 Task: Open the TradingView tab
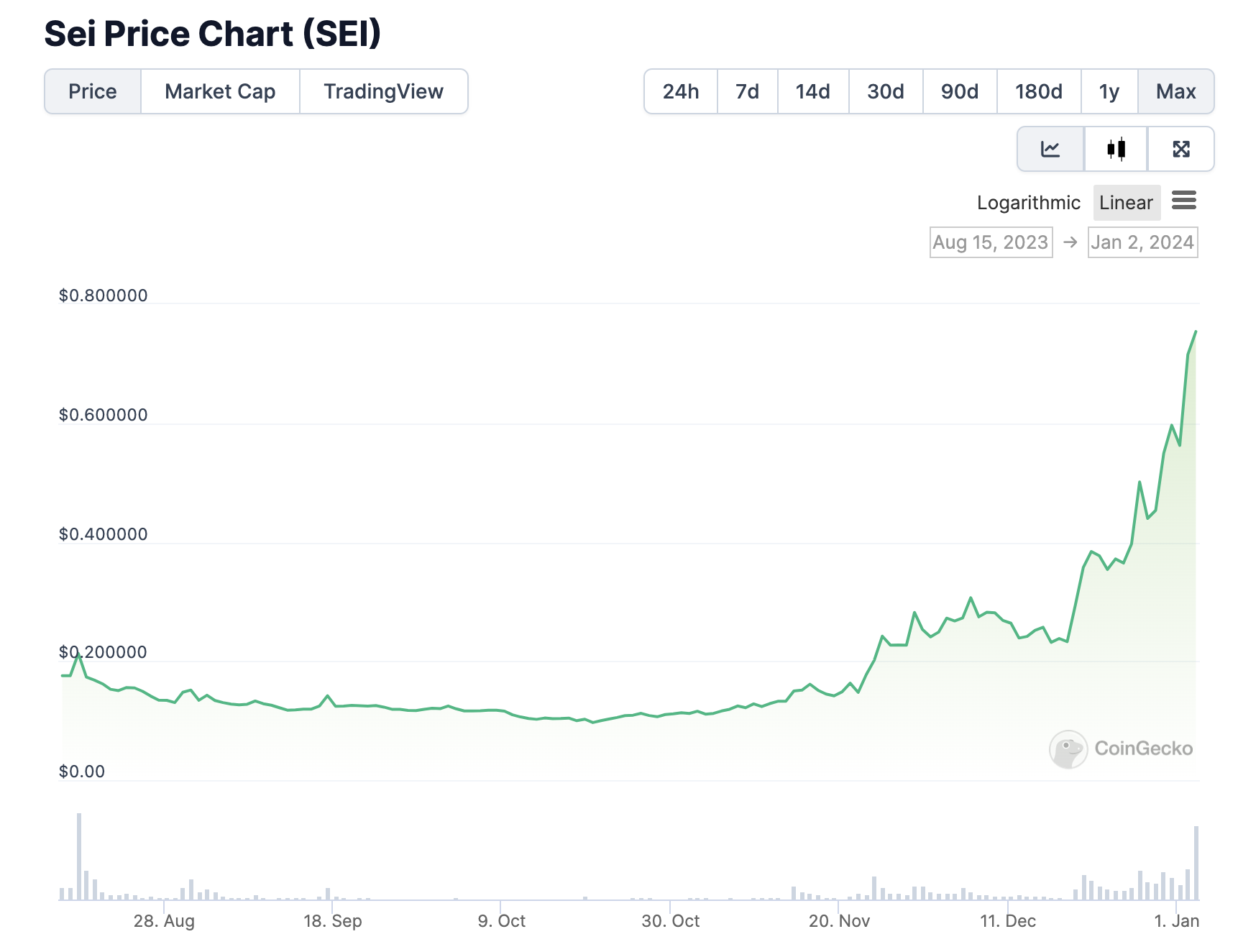click(383, 91)
